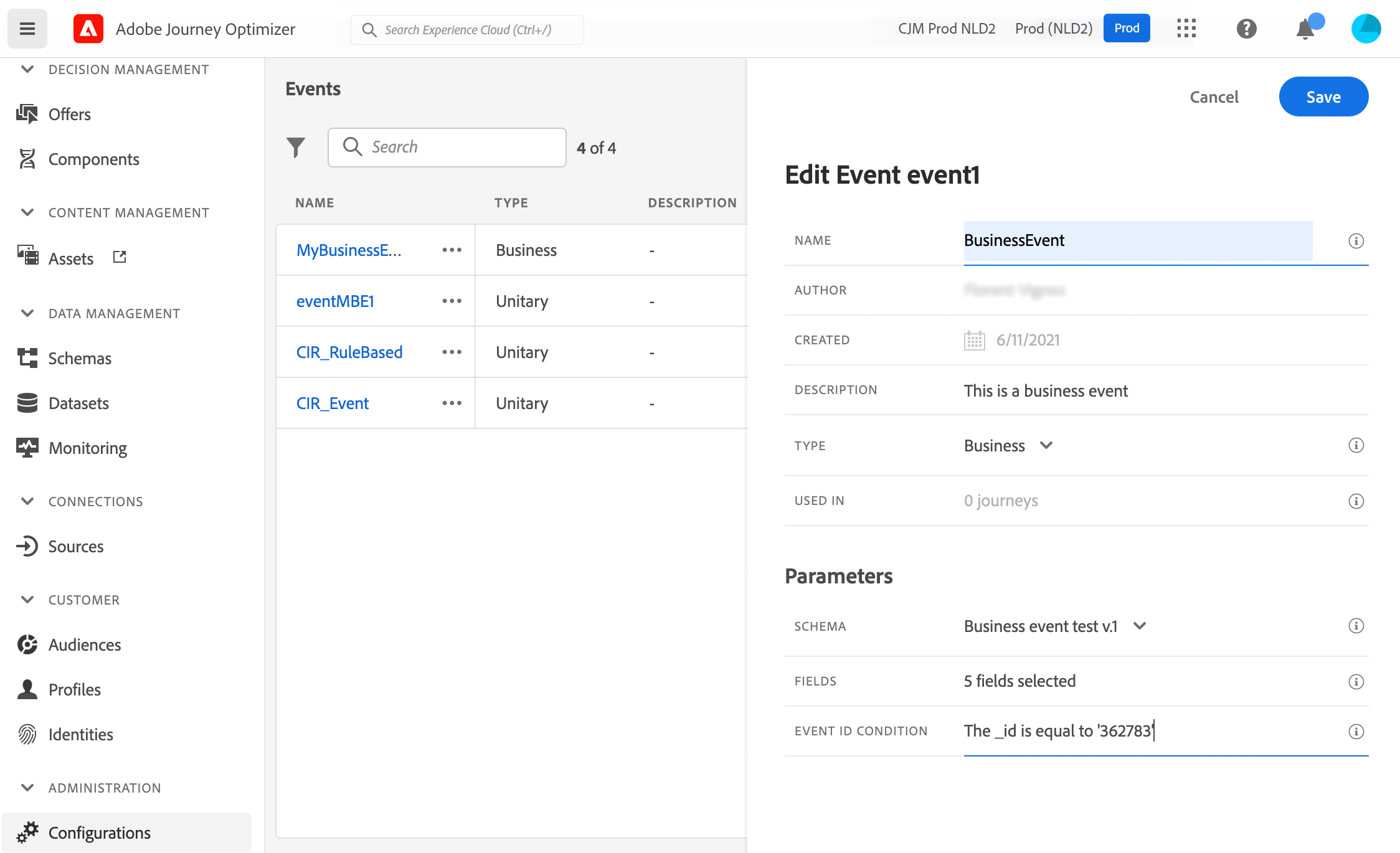
Task: Open the help question mark icon
Action: coord(1246,29)
